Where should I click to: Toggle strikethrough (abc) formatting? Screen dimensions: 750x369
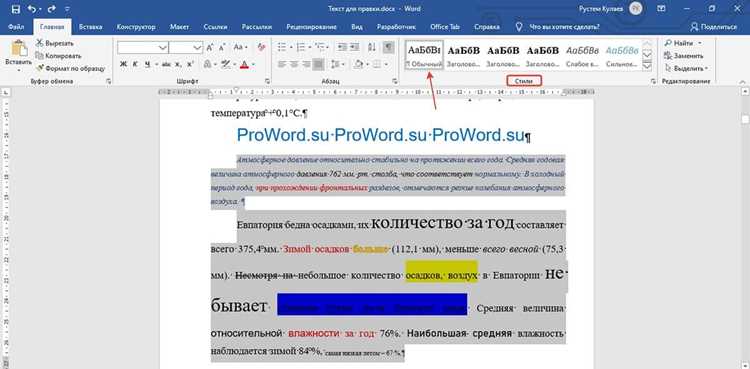[x=166, y=64]
